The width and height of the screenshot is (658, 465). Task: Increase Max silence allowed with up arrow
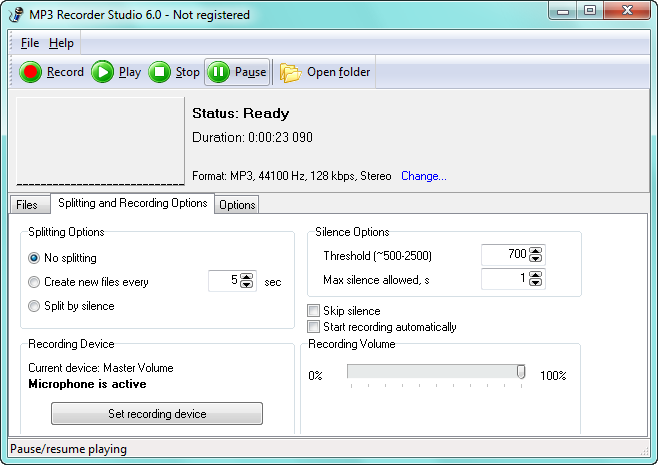pyautogui.click(x=535, y=274)
